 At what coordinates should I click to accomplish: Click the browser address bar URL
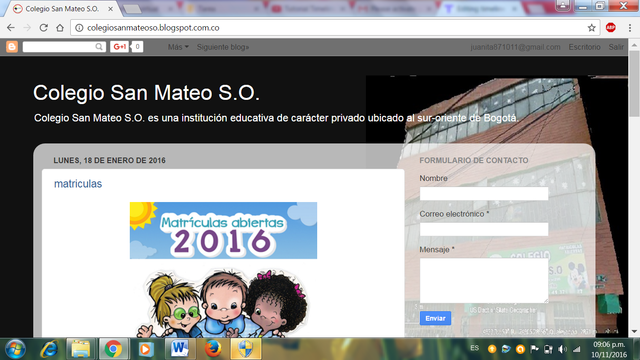[x=153, y=28]
